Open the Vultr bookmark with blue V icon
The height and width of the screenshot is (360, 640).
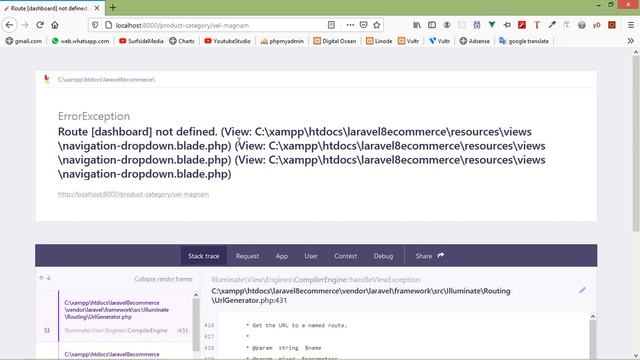click(x=440, y=41)
